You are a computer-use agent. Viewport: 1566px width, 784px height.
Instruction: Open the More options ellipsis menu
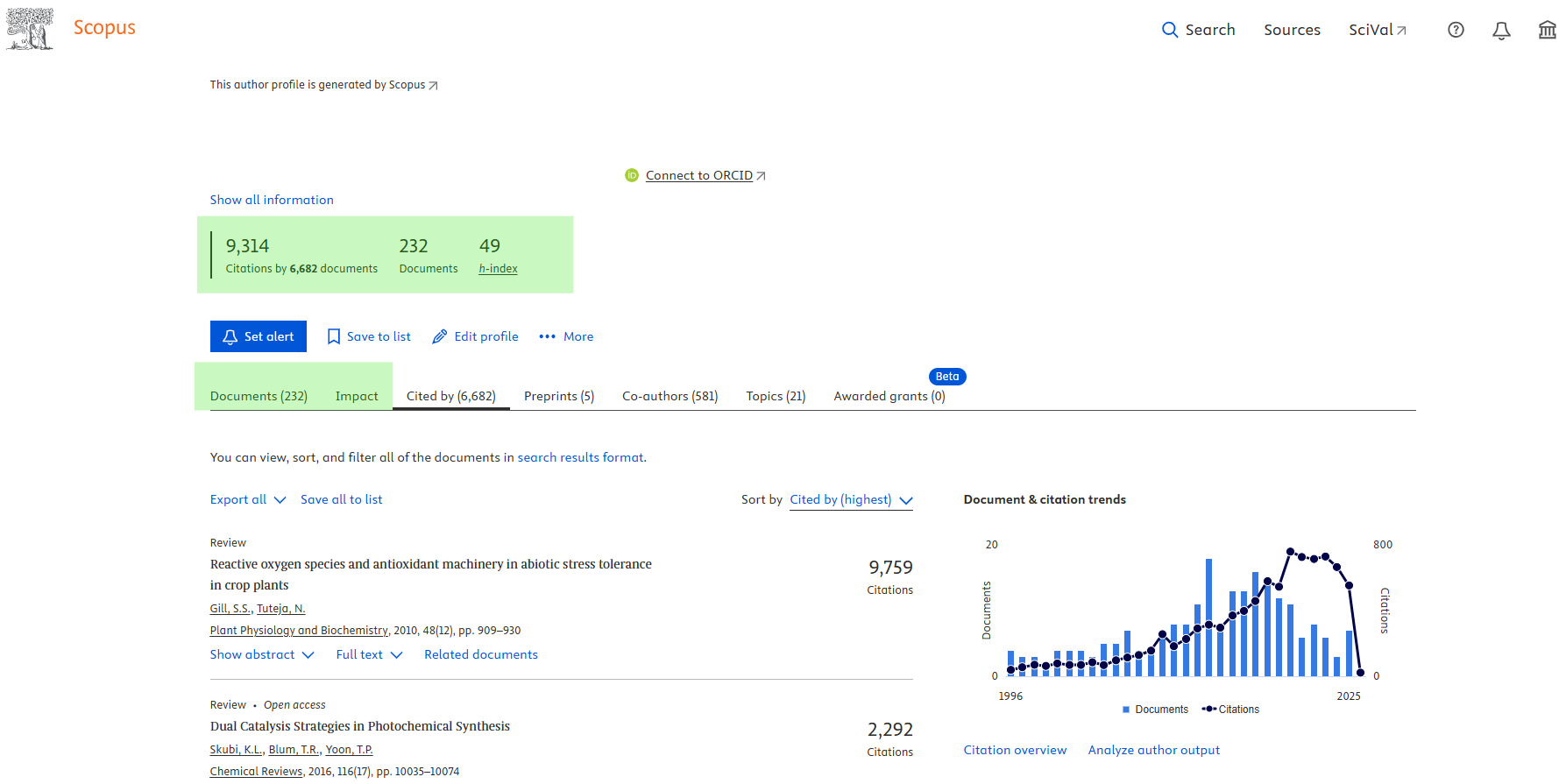click(x=548, y=336)
